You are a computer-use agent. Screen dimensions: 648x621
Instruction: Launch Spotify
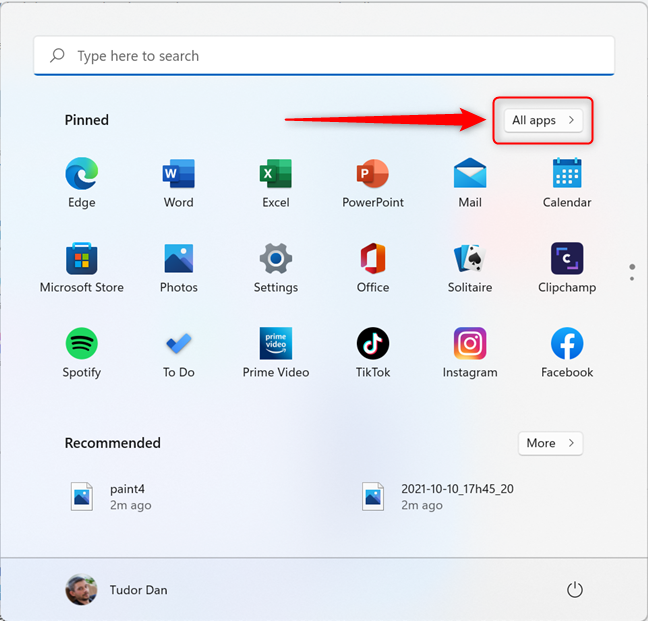coord(81,353)
